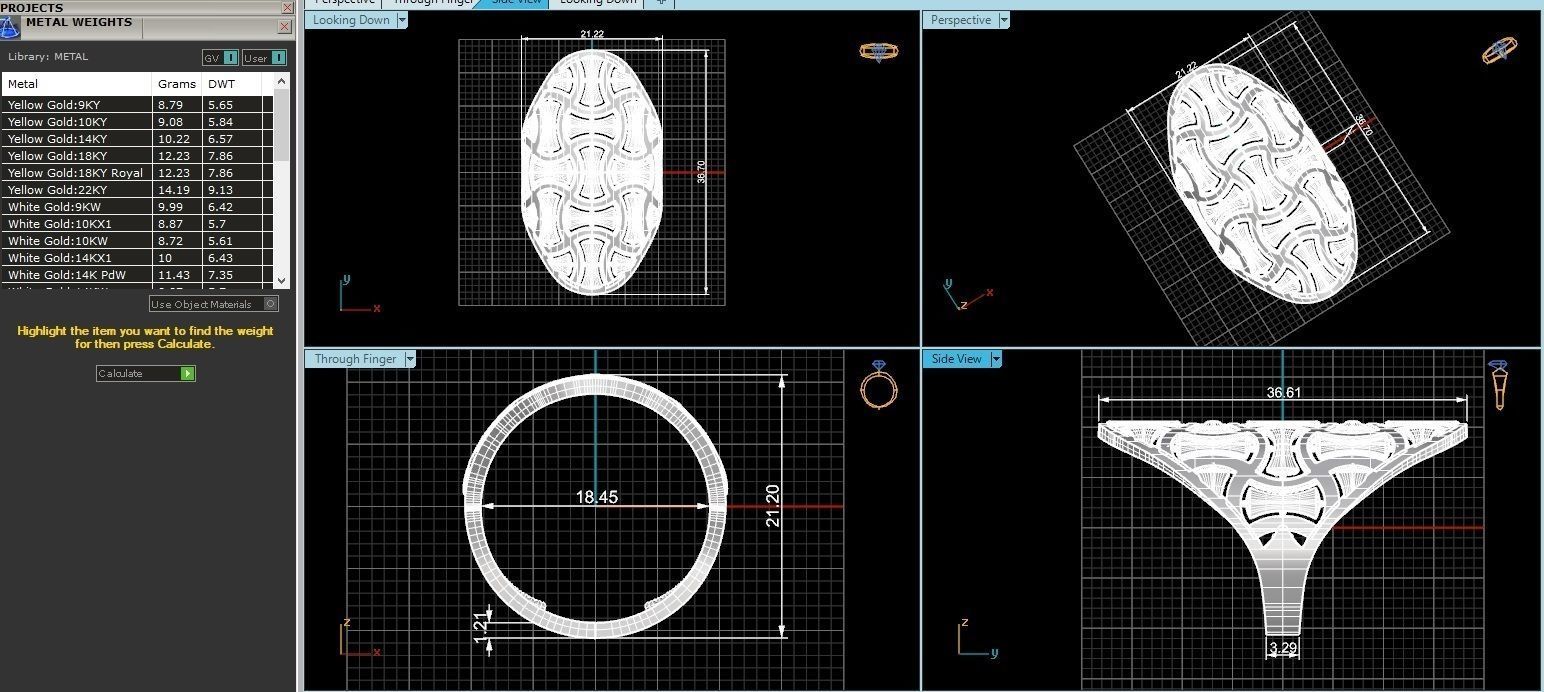1544x692 pixels.
Task: Click the ring orientation icon in Looking Down viewport
Action: click(x=879, y=51)
